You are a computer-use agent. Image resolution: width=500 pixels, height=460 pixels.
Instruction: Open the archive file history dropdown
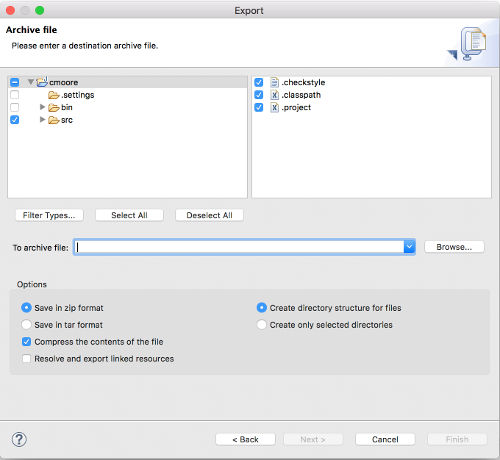point(409,247)
